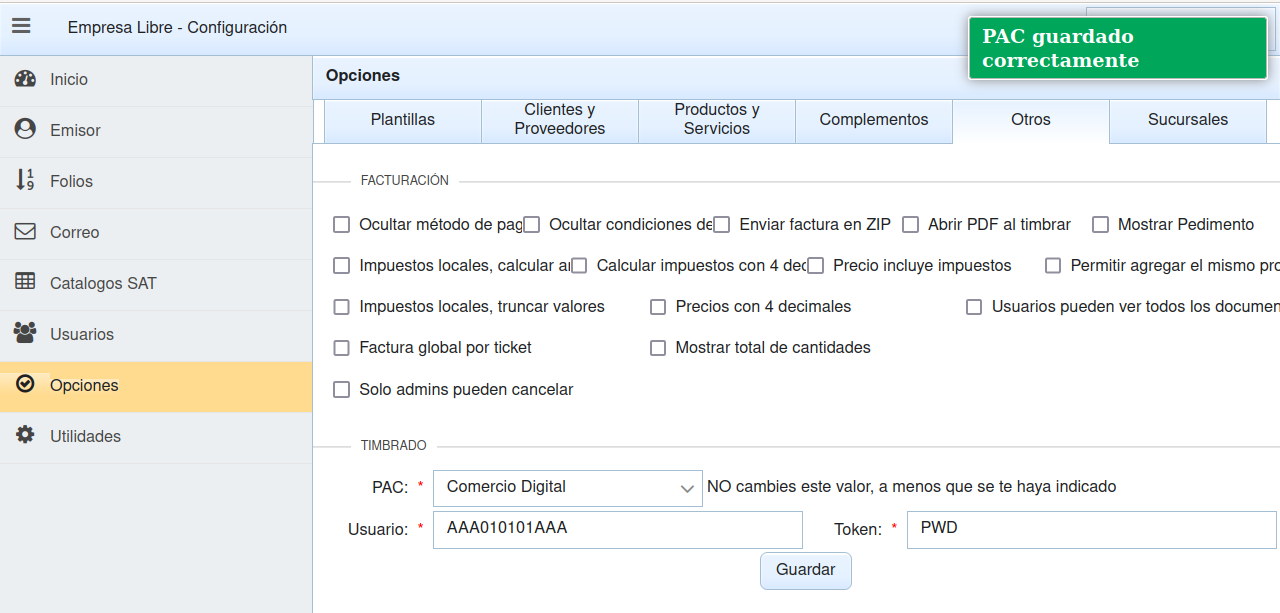
Task: Enable Enviar factura en ZIP checkbox
Action: pos(721,225)
